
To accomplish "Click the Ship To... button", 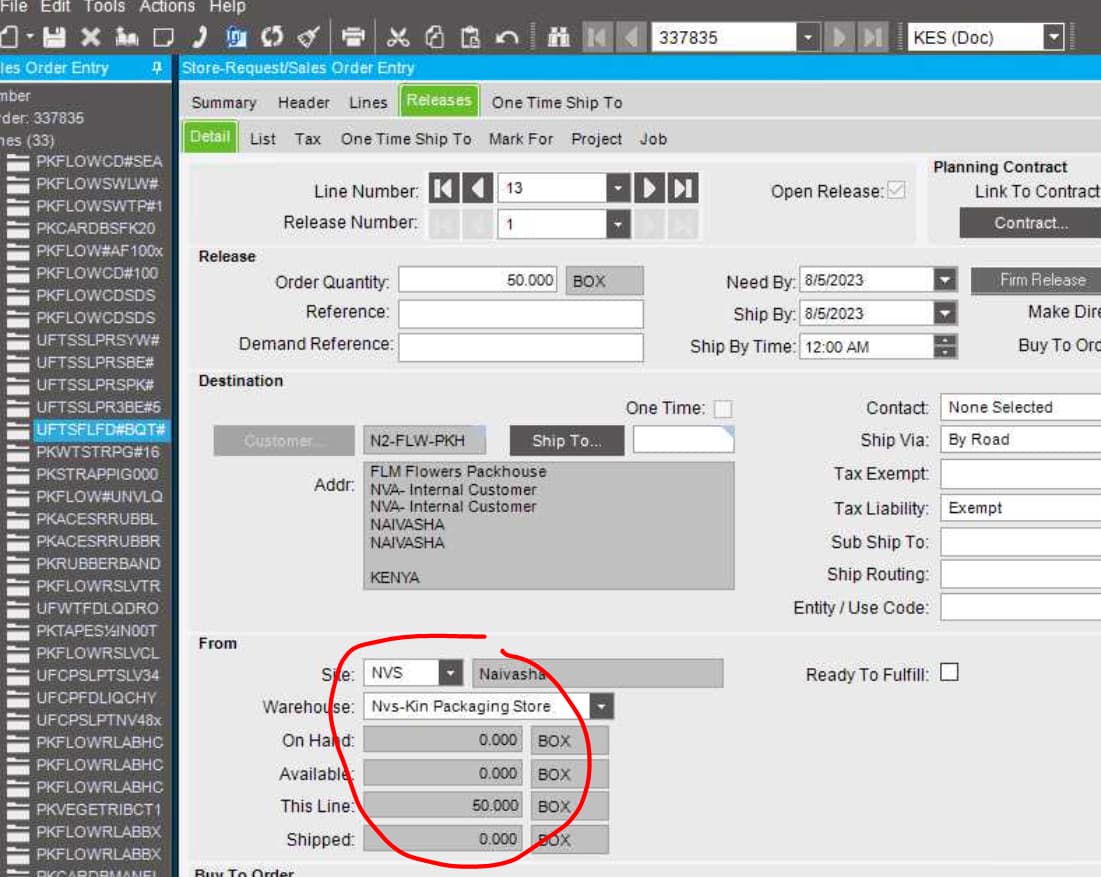I will (567, 441).
